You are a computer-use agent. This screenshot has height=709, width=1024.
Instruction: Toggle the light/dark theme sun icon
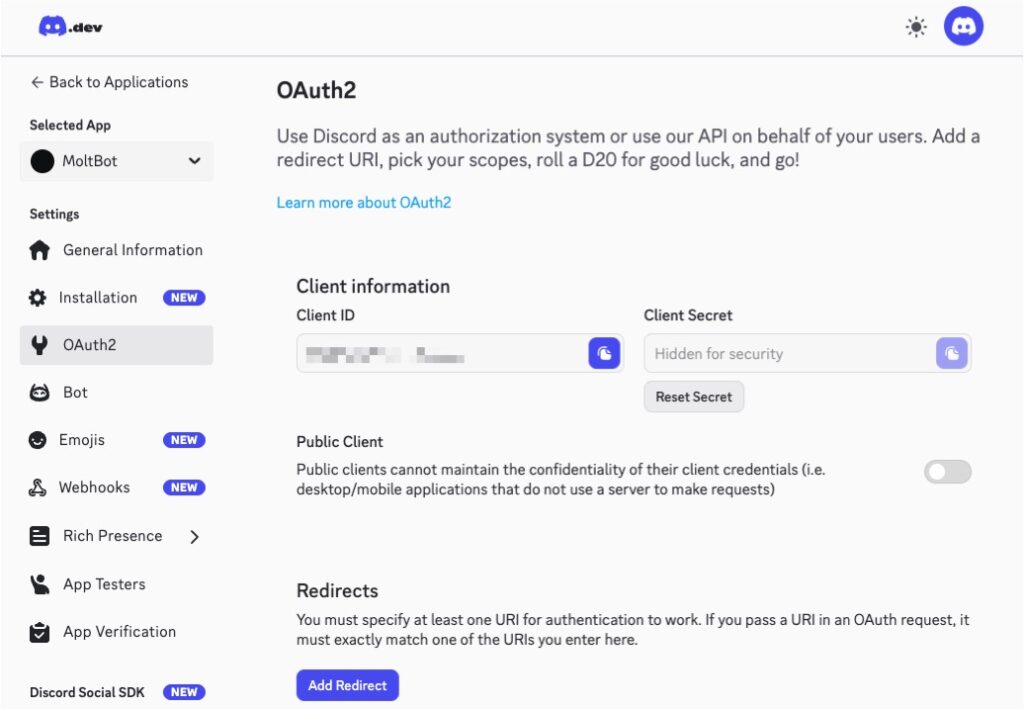[915, 27]
